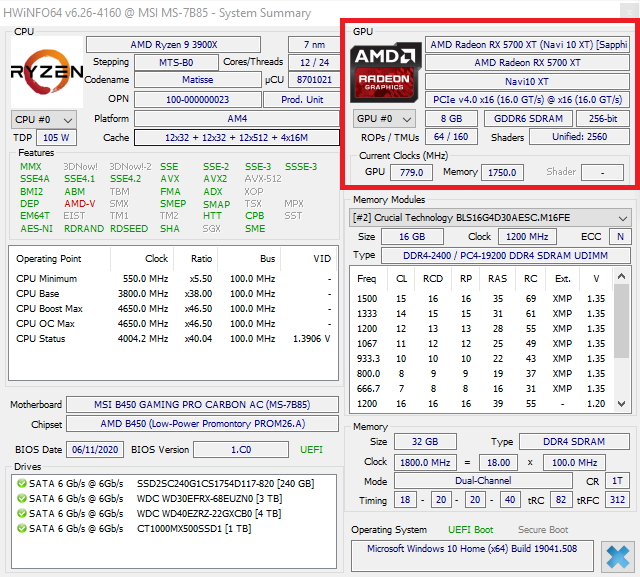This screenshot has width=640, height=577.
Task: Click the Ryzen CPU logo
Action: click(47, 72)
